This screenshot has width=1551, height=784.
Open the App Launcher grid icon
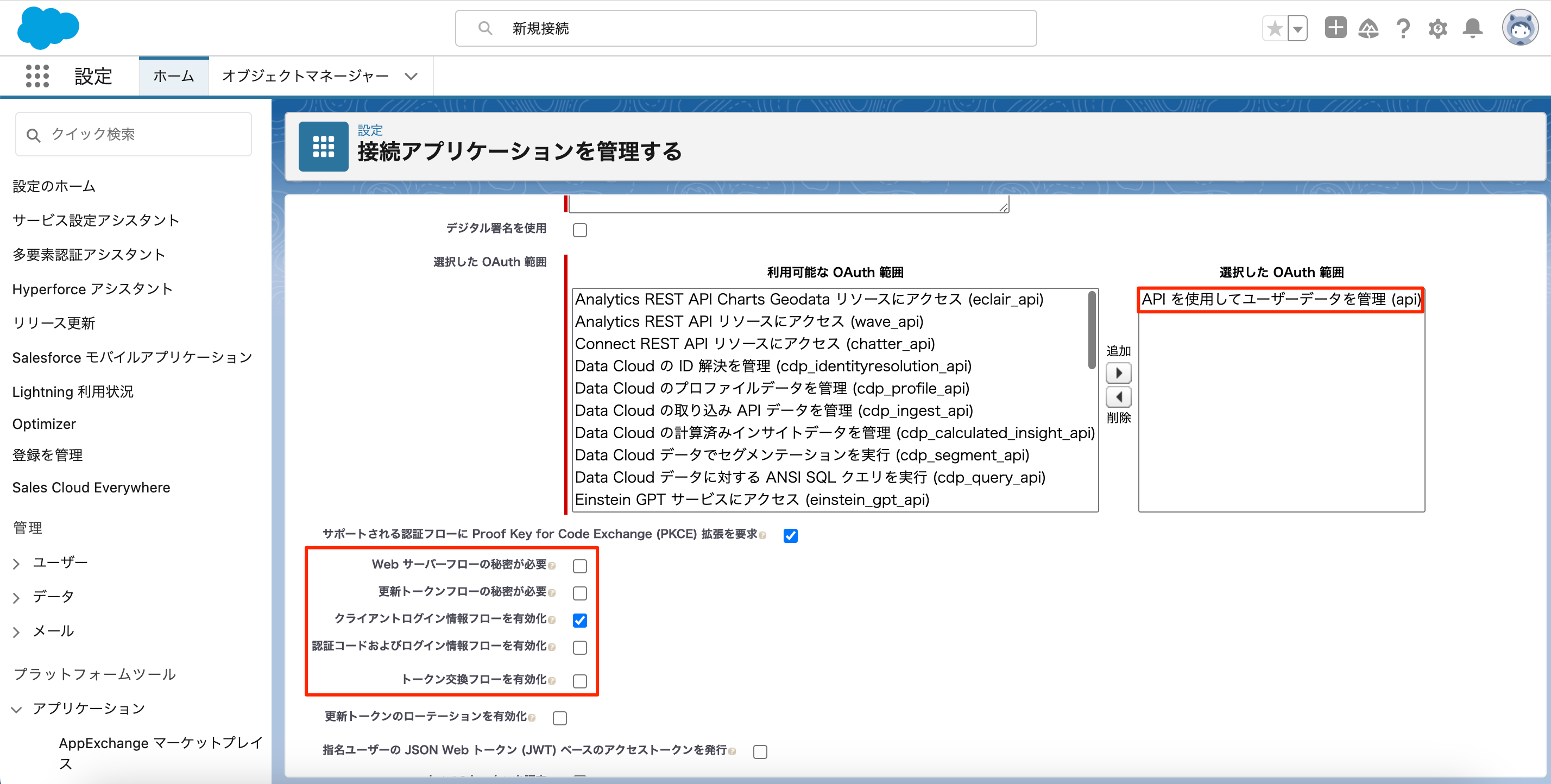(37, 76)
